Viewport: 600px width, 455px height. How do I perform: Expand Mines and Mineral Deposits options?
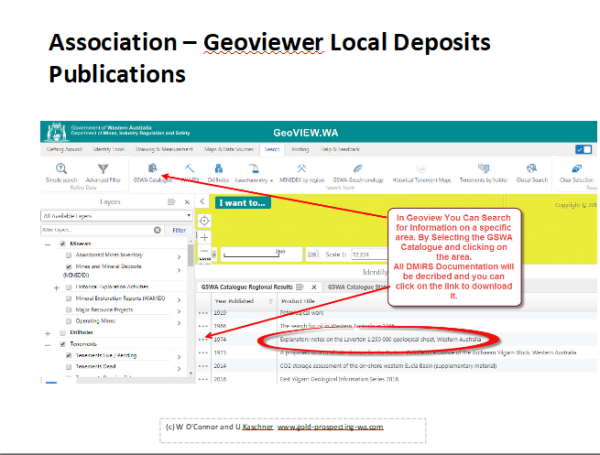point(179,270)
